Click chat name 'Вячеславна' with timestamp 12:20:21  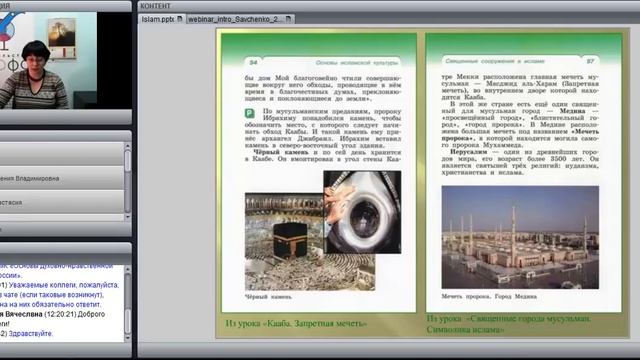point(24,314)
